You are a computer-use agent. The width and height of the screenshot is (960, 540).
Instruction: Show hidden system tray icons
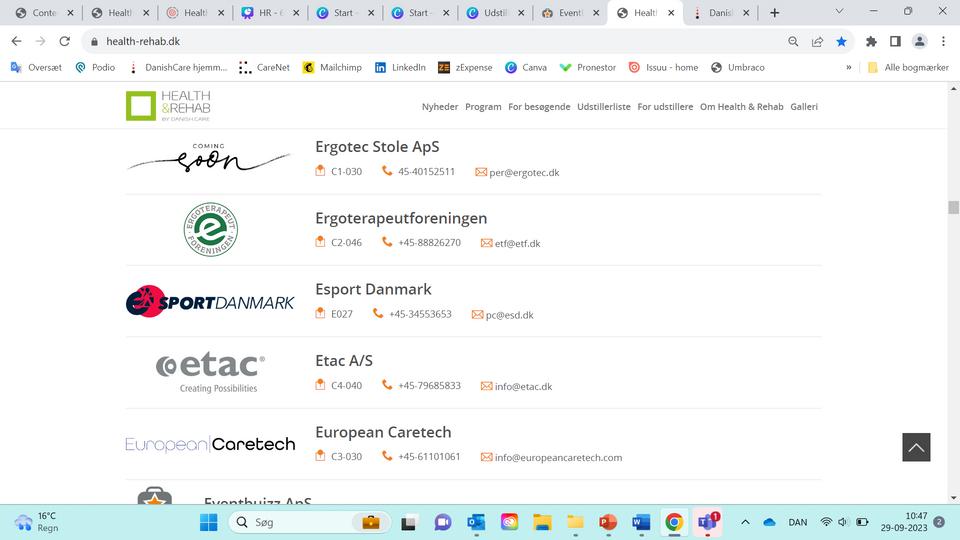coord(745,522)
